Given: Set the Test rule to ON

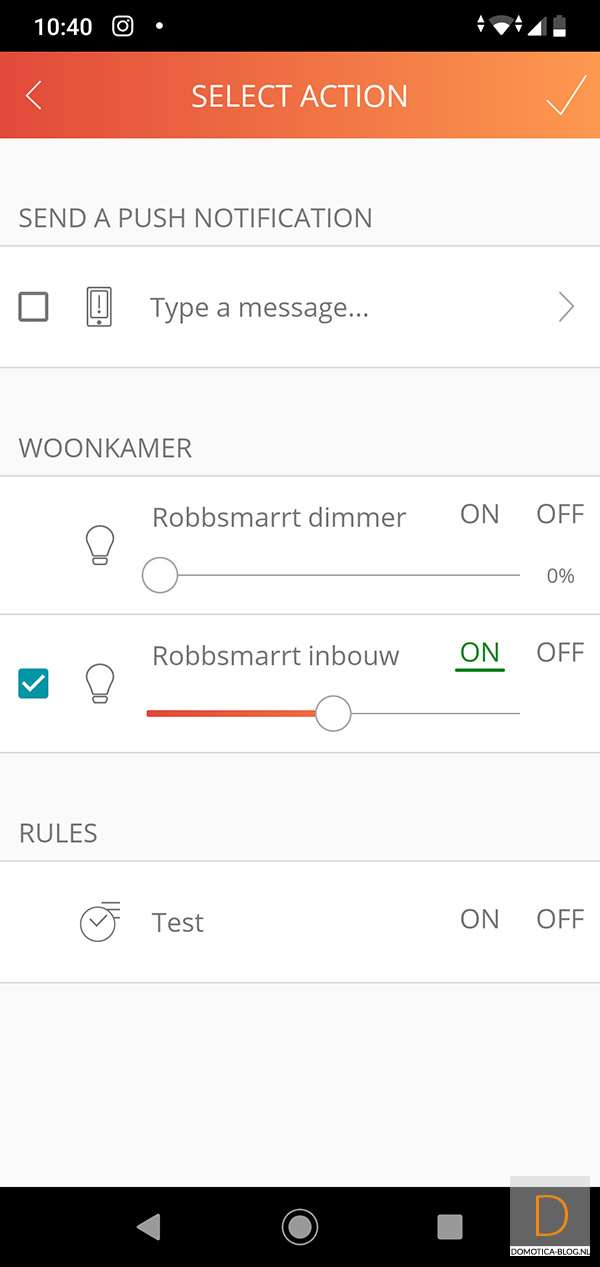Looking at the screenshot, I should [479, 920].
